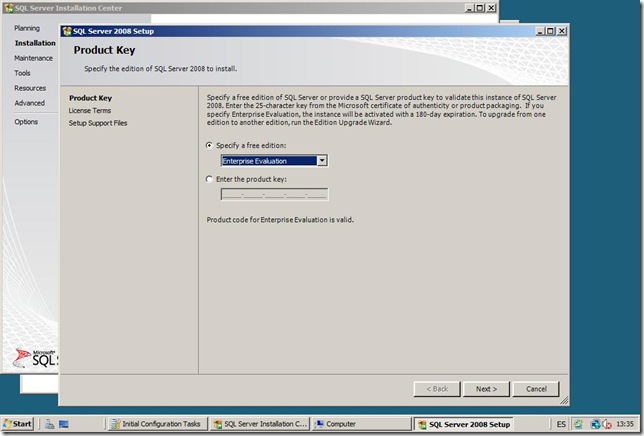Click 'Product code for Enterprise Evaluation is valid' message
This screenshot has height=436, width=644.
[x=280, y=220]
